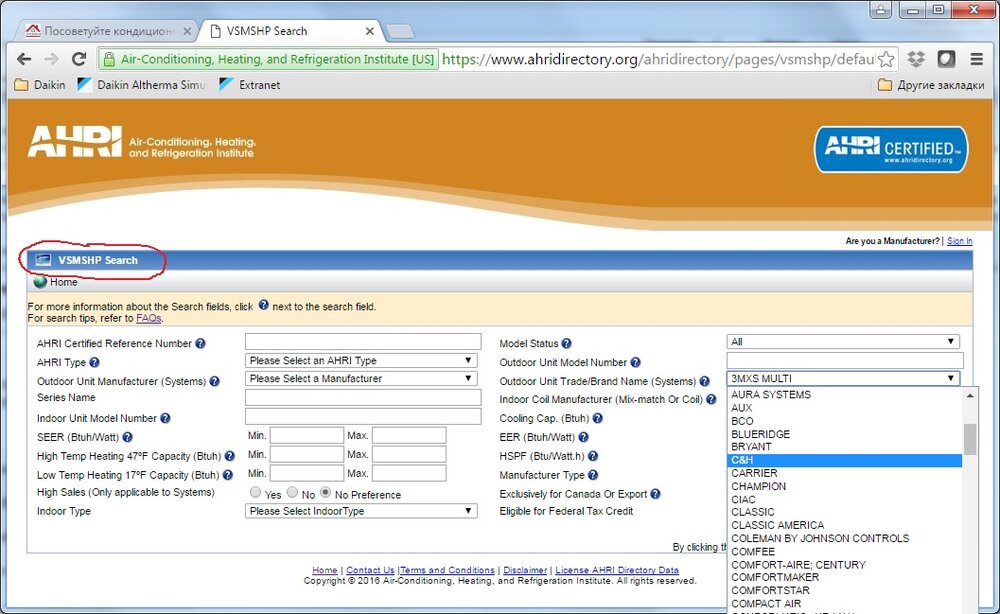Viewport: 1000px width, 614px height.
Task: Click the help icon beside Model Status
Action: pyautogui.click(x=567, y=344)
